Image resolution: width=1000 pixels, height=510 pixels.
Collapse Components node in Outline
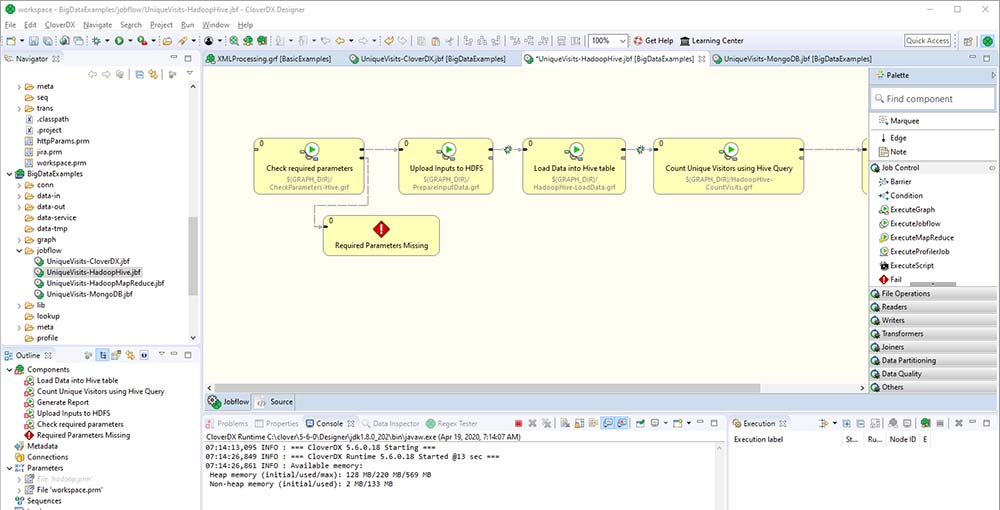[8, 370]
